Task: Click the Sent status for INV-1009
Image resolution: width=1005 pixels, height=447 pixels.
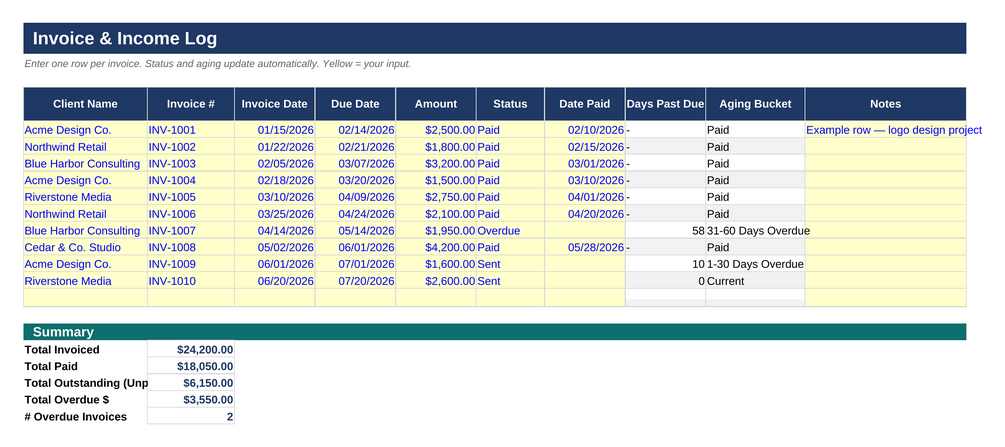Action: [x=510, y=264]
